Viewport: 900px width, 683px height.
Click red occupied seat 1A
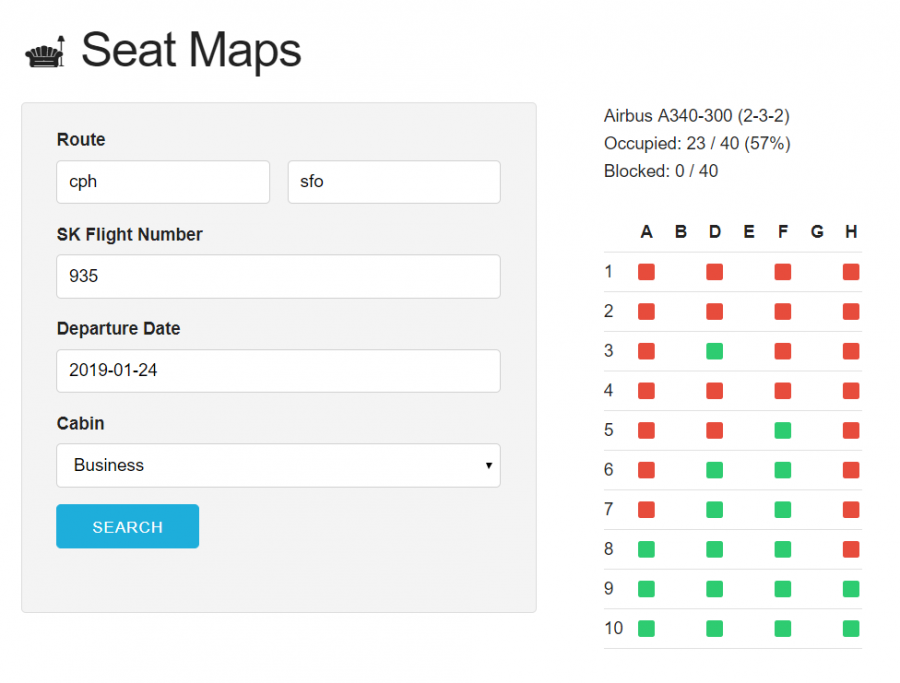click(x=646, y=272)
